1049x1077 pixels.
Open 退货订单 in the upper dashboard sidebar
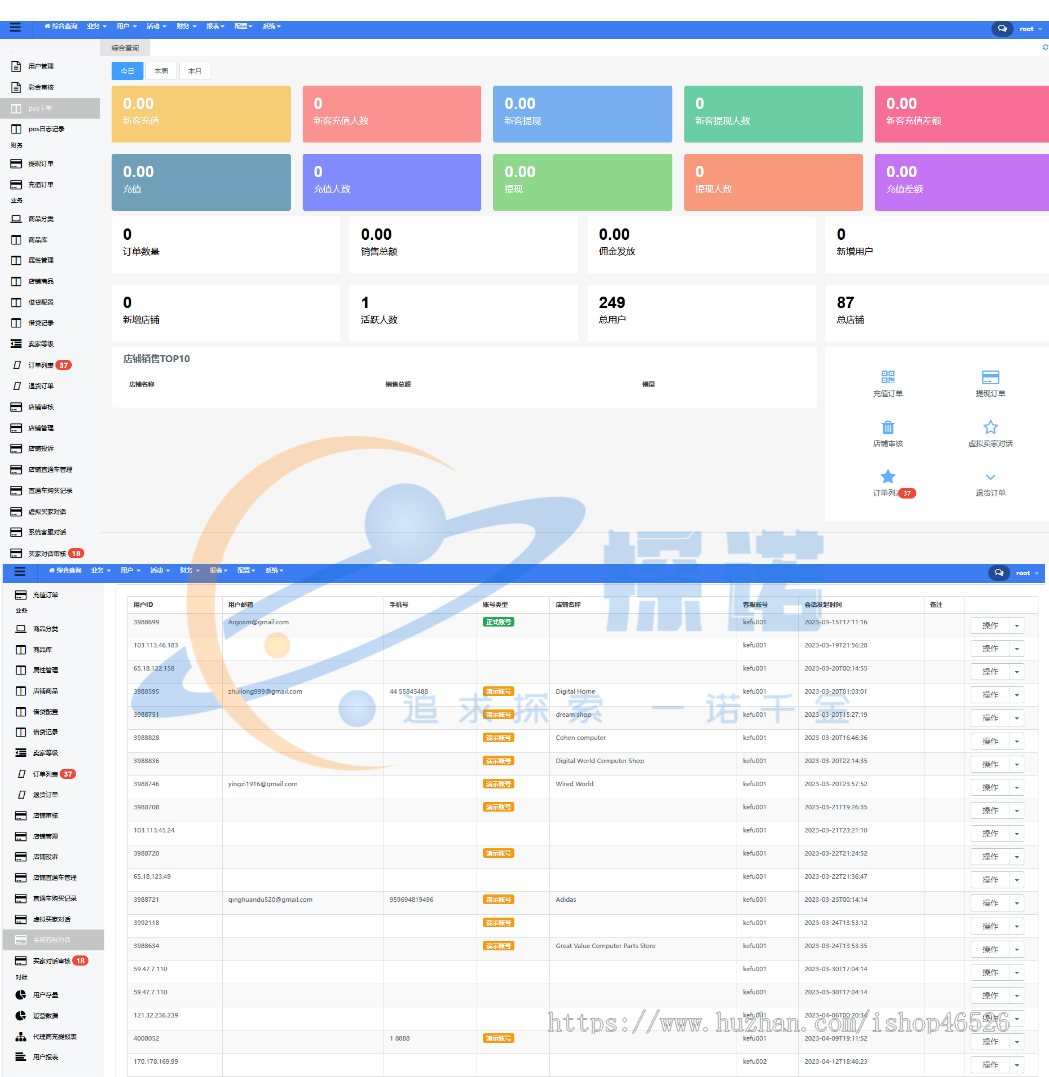[41, 386]
